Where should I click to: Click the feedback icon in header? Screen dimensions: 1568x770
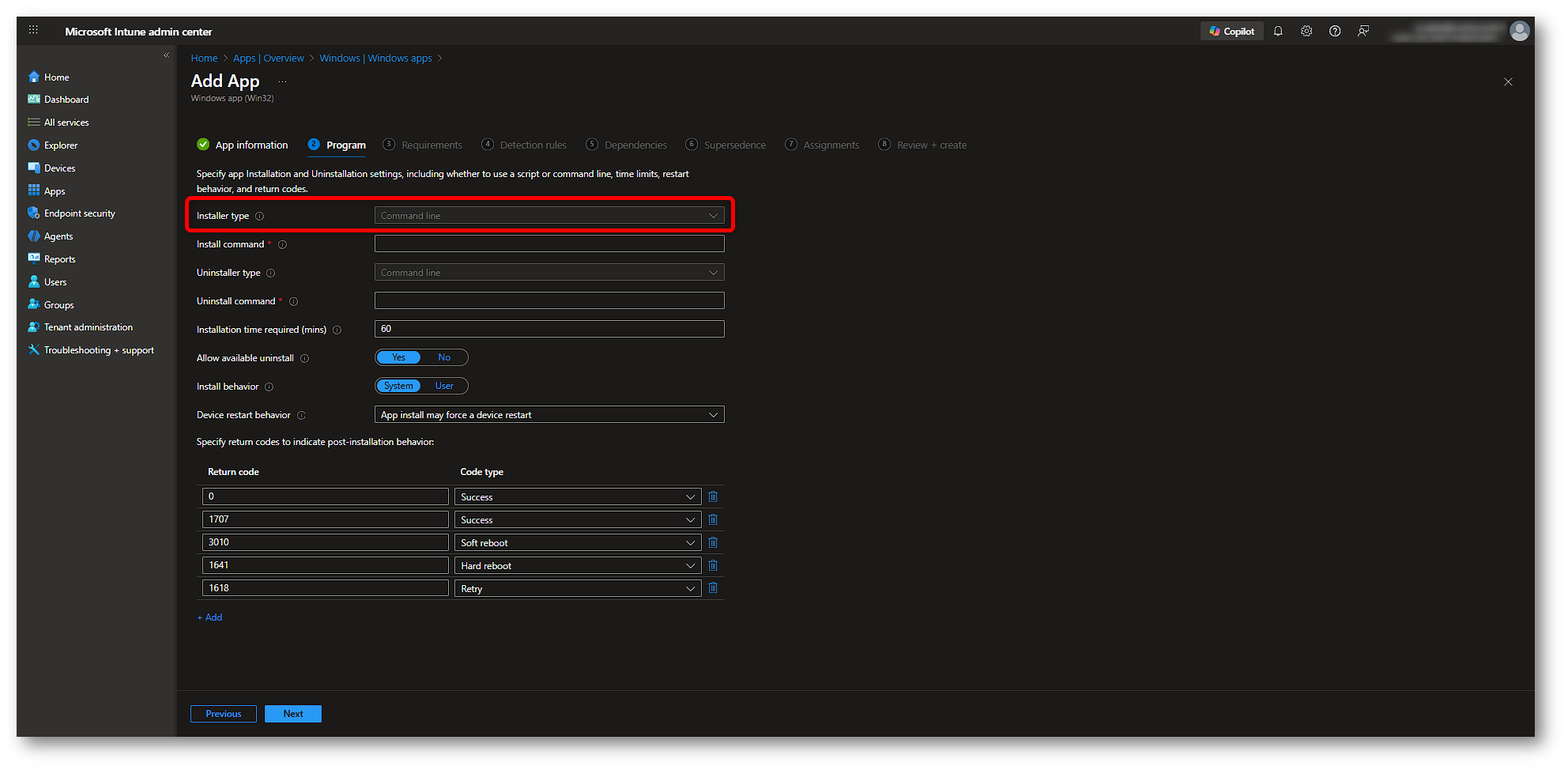coord(1363,32)
